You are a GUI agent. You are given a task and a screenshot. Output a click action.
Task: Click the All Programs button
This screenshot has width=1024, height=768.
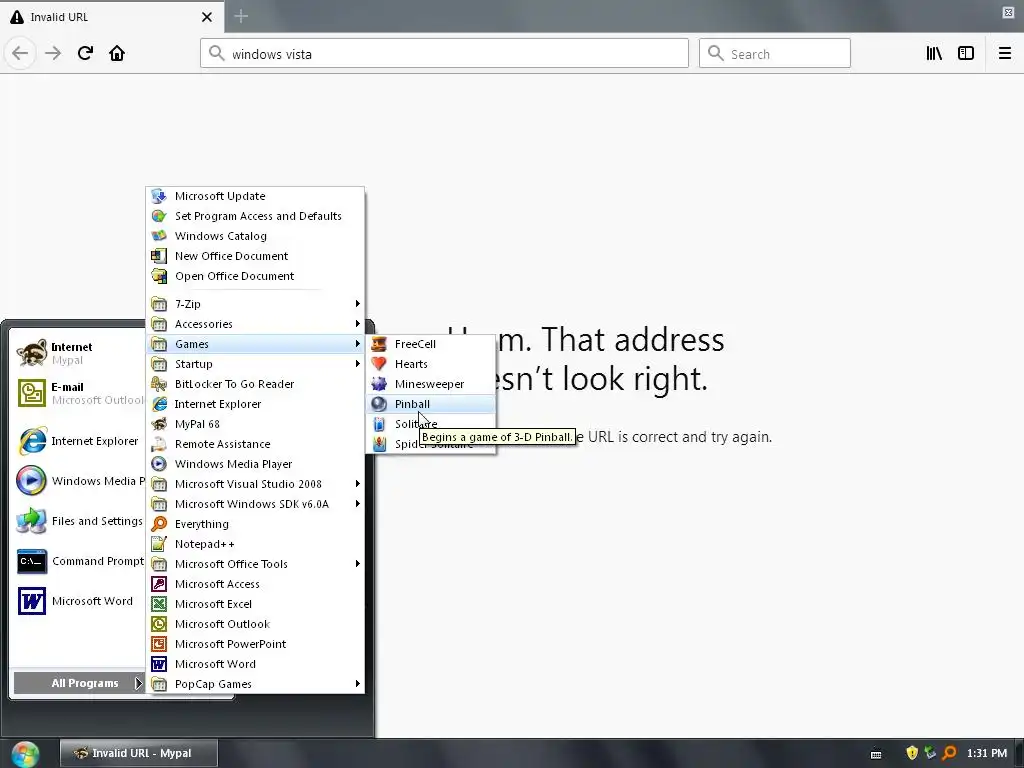tap(79, 683)
